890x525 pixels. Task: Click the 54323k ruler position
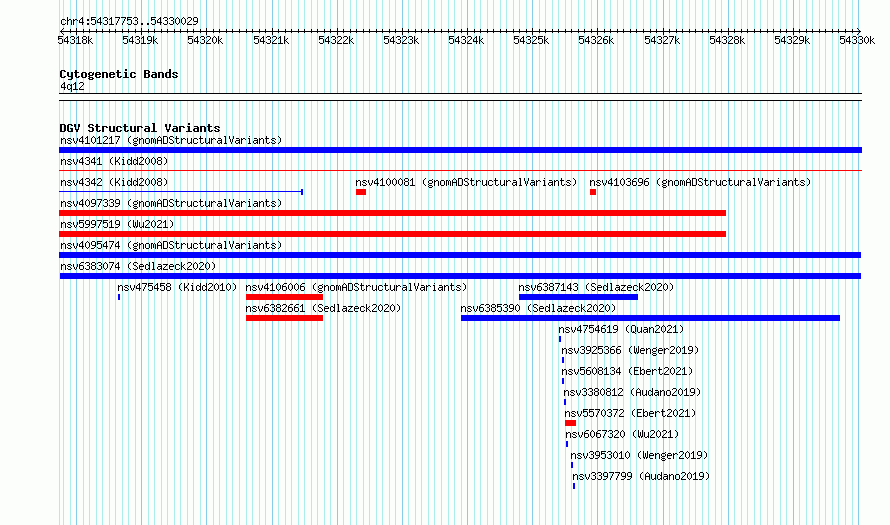(401, 40)
